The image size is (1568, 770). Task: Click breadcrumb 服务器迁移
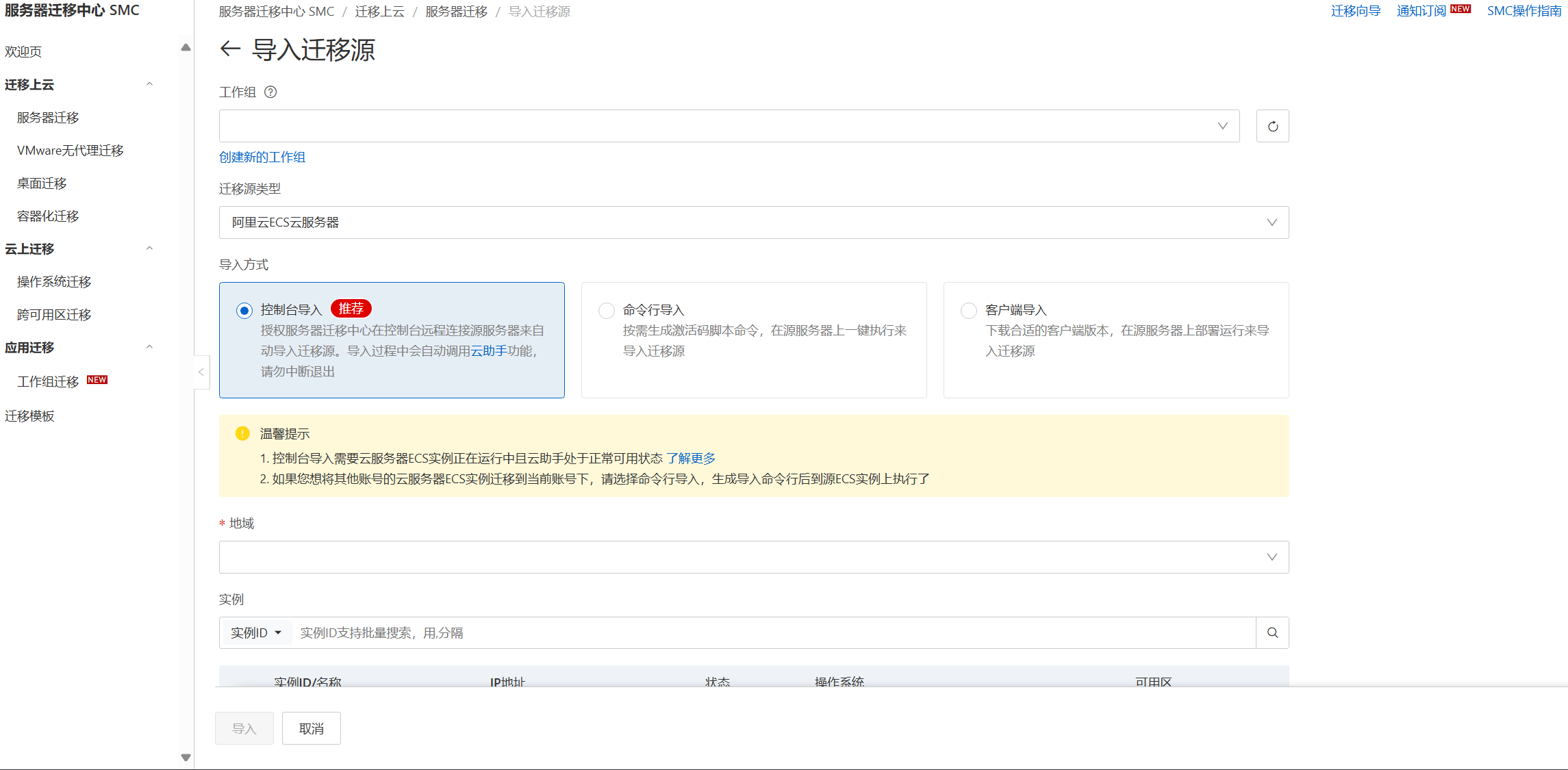click(457, 12)
